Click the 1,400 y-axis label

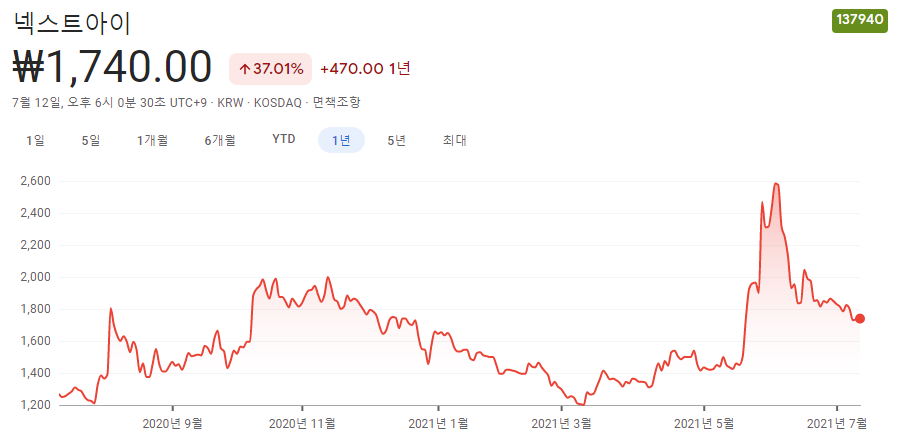[x=37, y=374]
